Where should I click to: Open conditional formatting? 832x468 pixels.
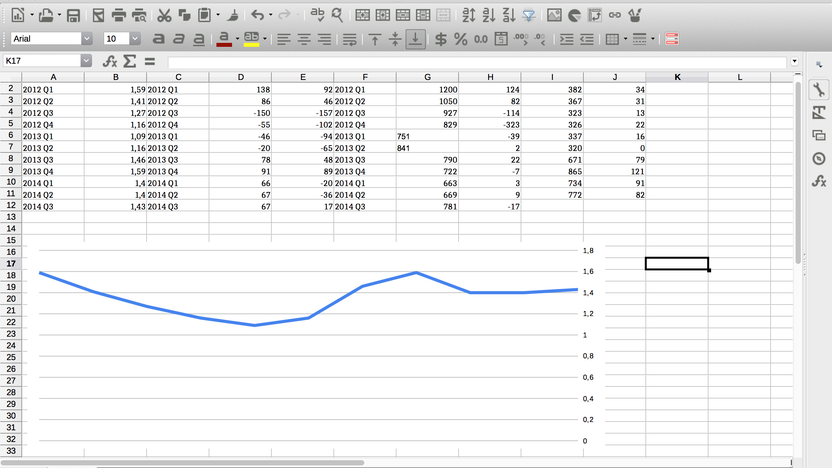click(x=672, y=39)
